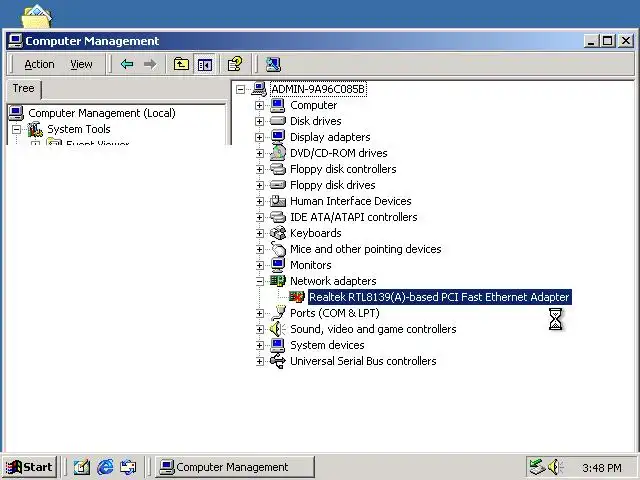
Task: Launch Outlook Express from quick launch
Action: click(x=128, y=467)
